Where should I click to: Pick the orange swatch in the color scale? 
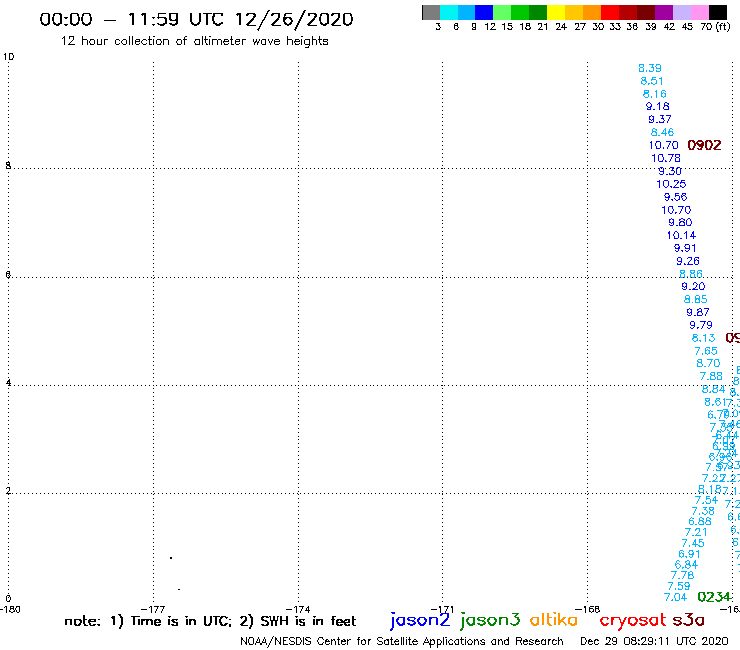tap(591, 12)
